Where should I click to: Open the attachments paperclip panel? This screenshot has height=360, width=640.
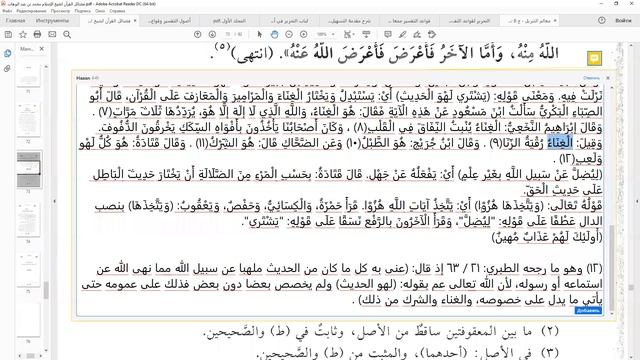(7, 69)
